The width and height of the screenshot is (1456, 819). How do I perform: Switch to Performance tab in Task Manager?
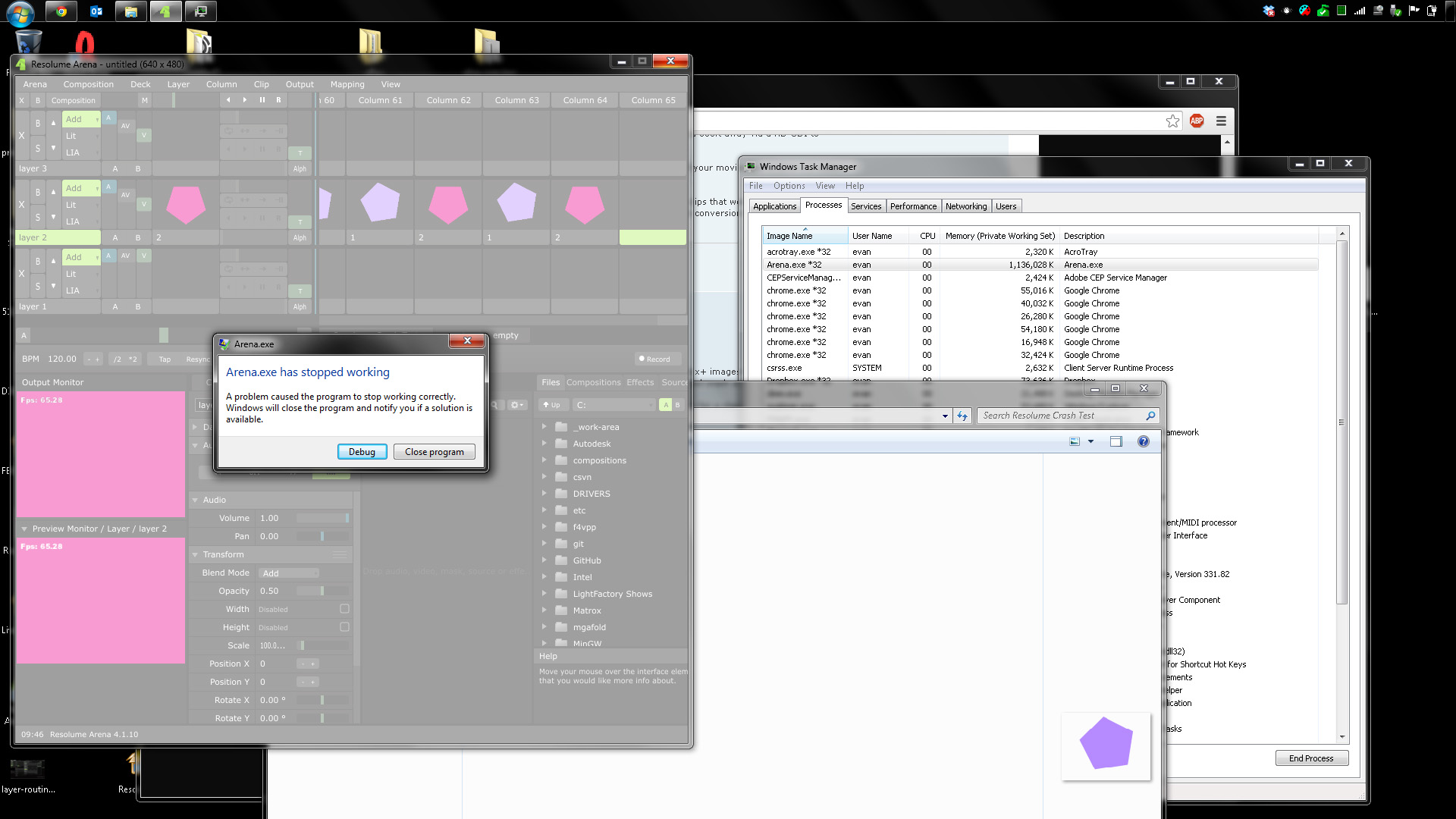pos(913,206)
